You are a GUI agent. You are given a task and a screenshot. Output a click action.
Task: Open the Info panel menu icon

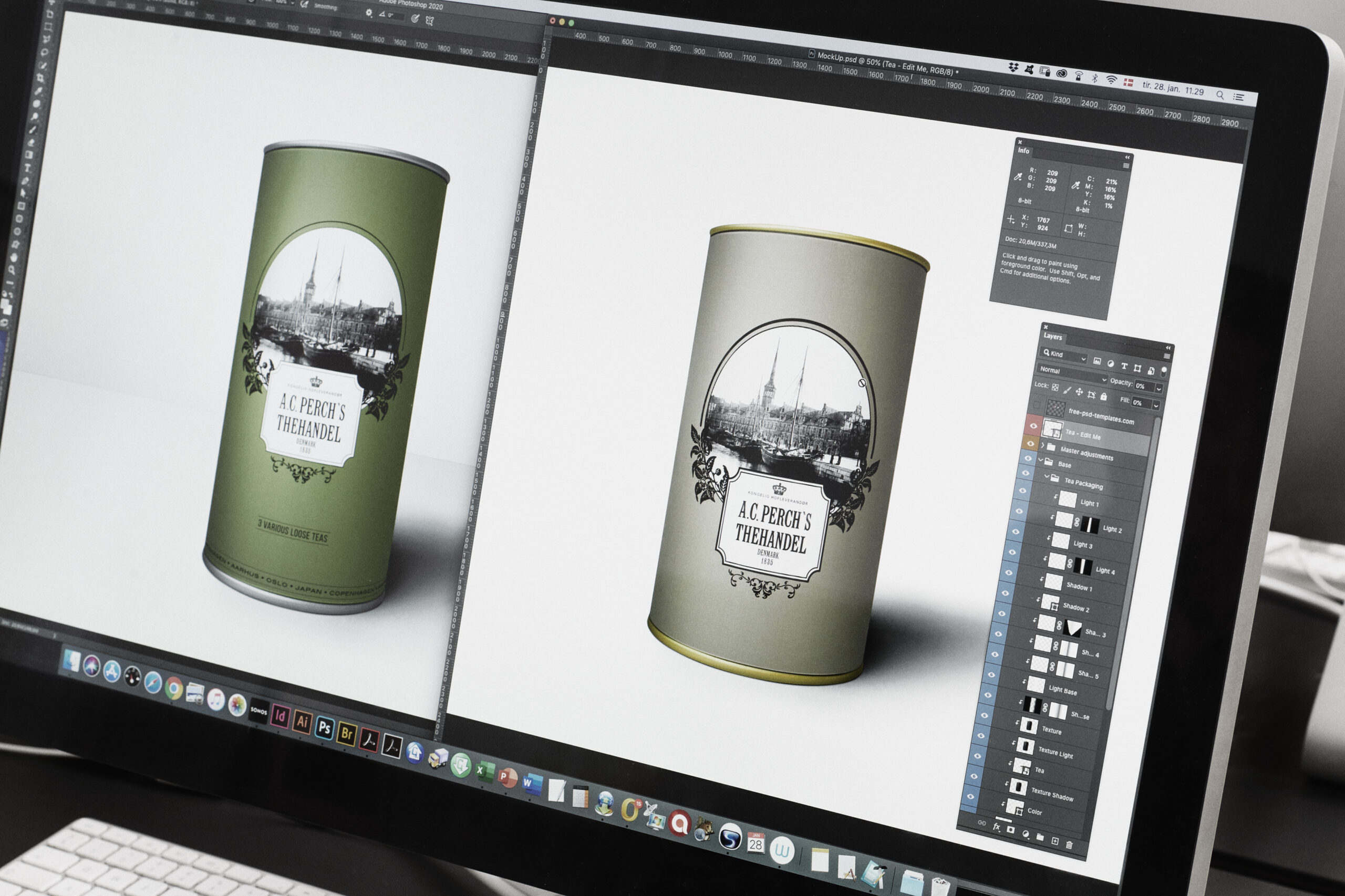tap(1125, 166)
